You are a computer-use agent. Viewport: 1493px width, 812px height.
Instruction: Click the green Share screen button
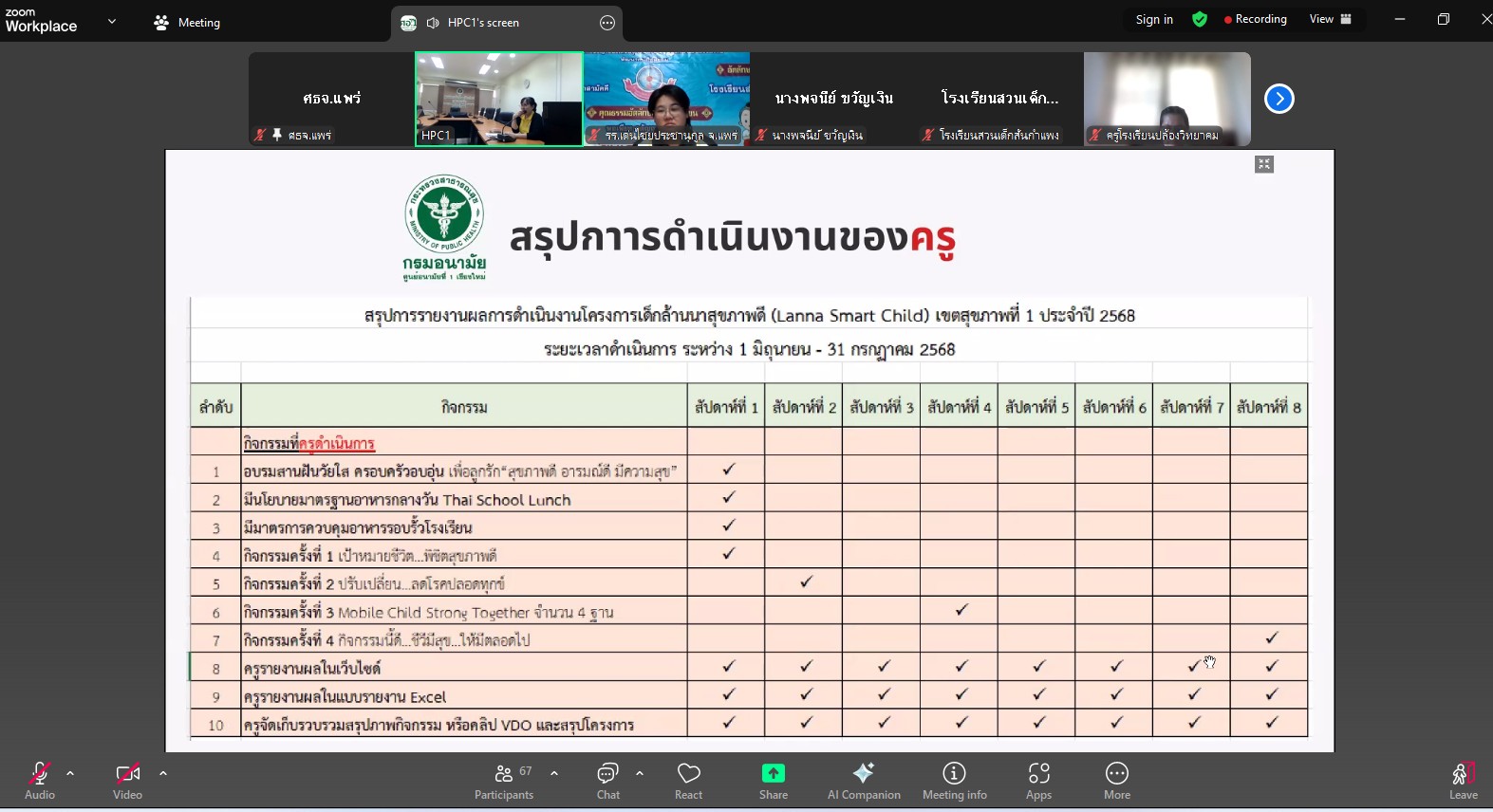pos(773,781)
